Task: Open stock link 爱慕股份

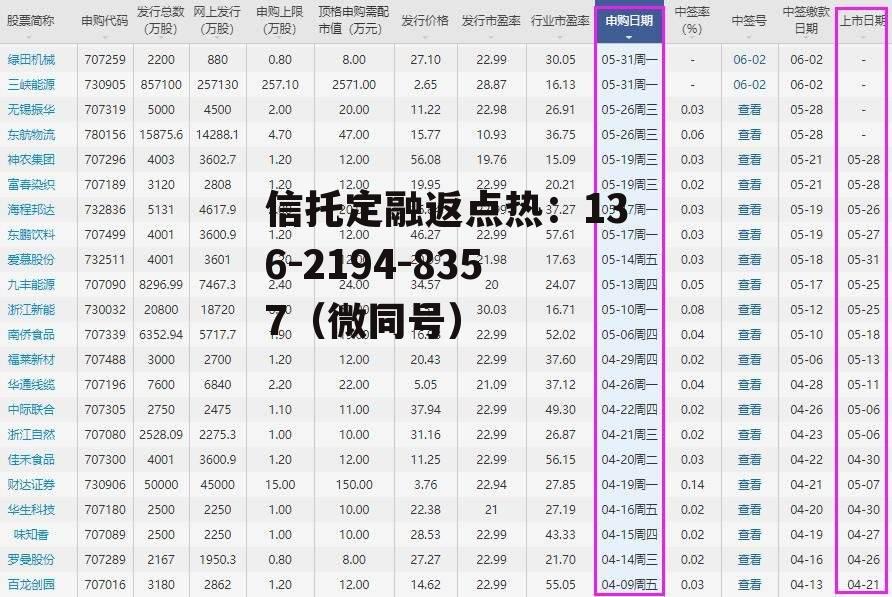Action: click(31, 260)
